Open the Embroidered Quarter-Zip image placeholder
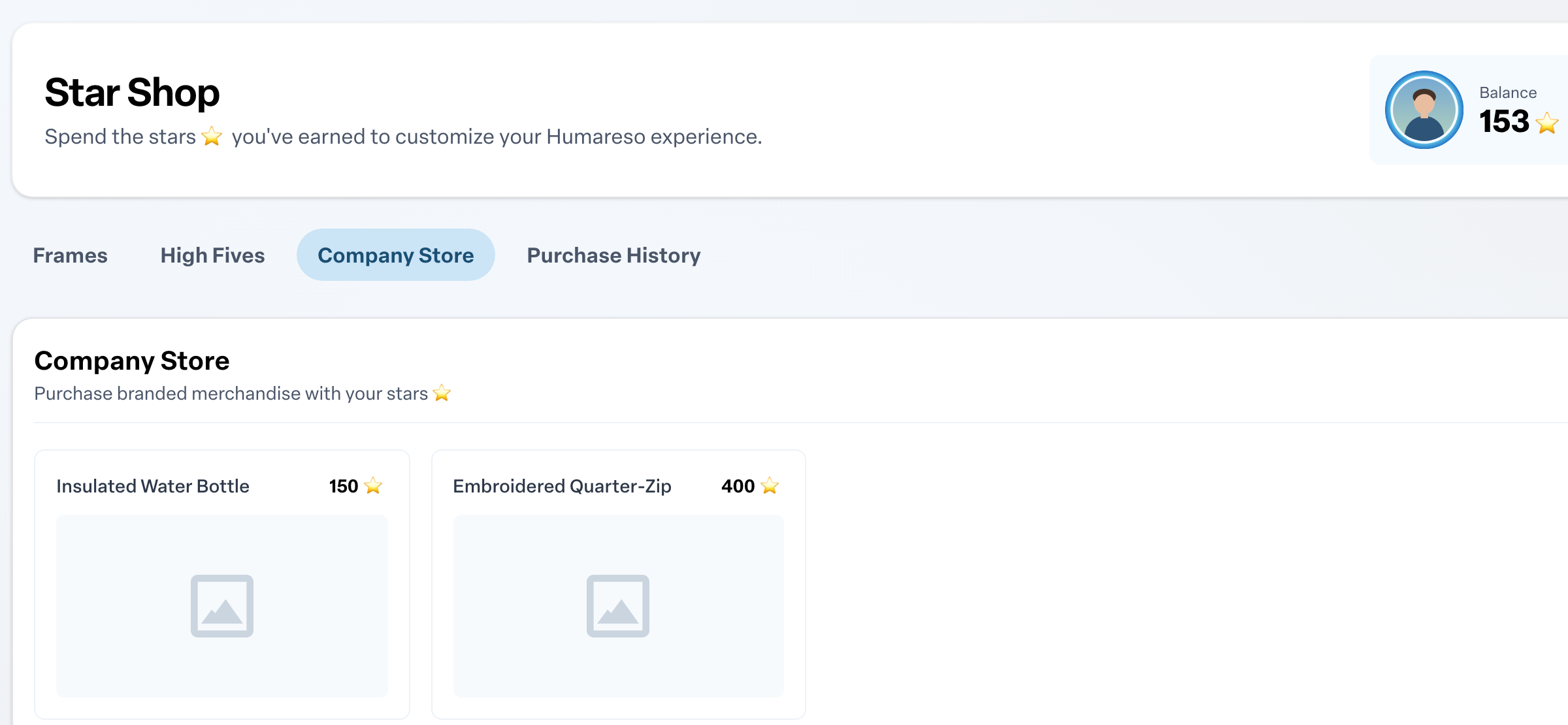1568x725 pixels. click(618, 605)
